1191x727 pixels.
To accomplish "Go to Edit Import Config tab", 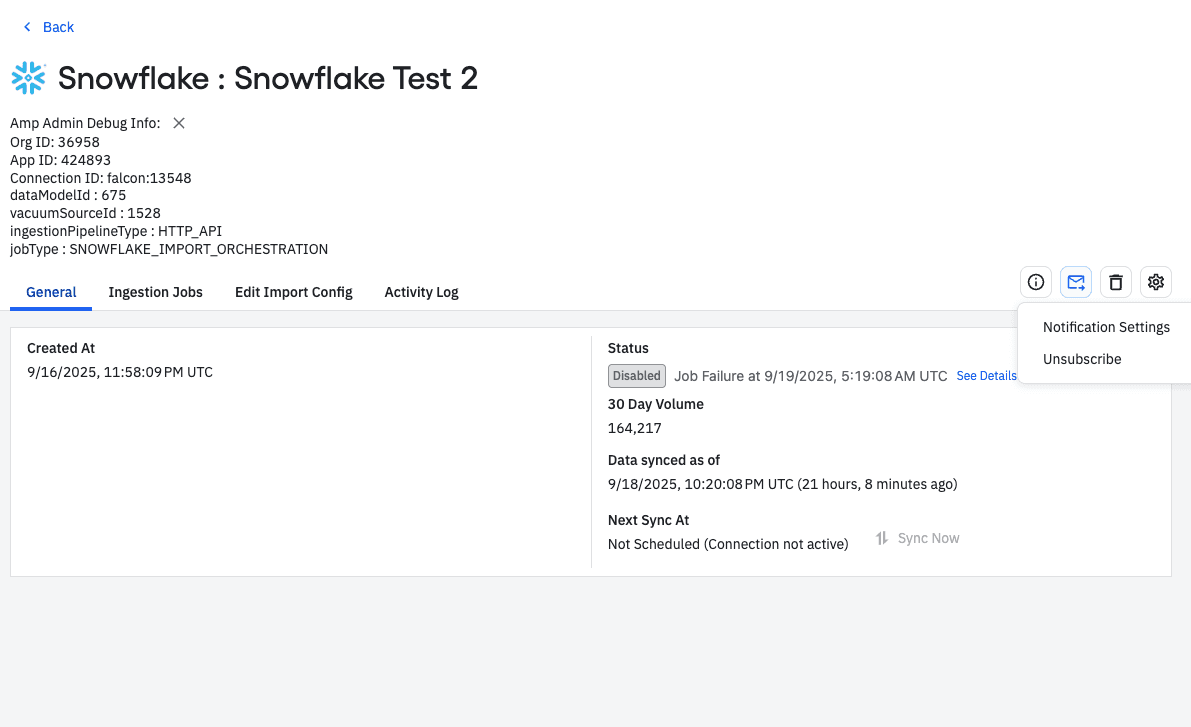I will 294,292.
